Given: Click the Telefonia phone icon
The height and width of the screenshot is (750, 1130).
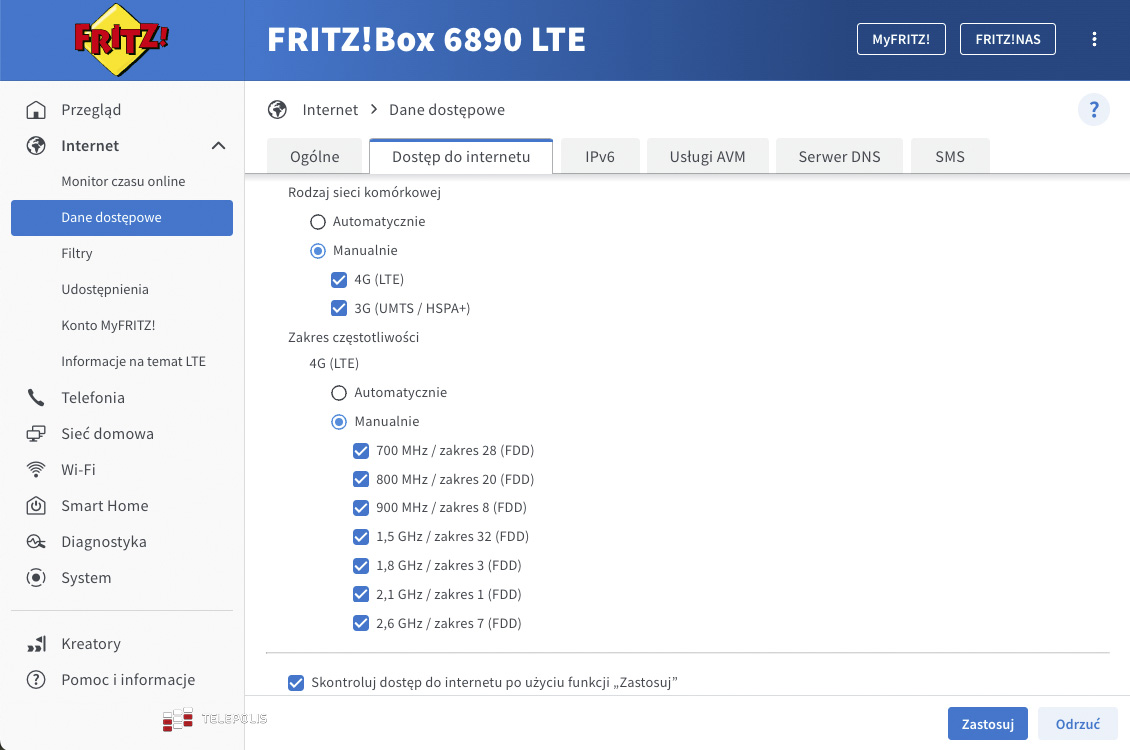Looking at the screenshot, I should coord(36,398).
